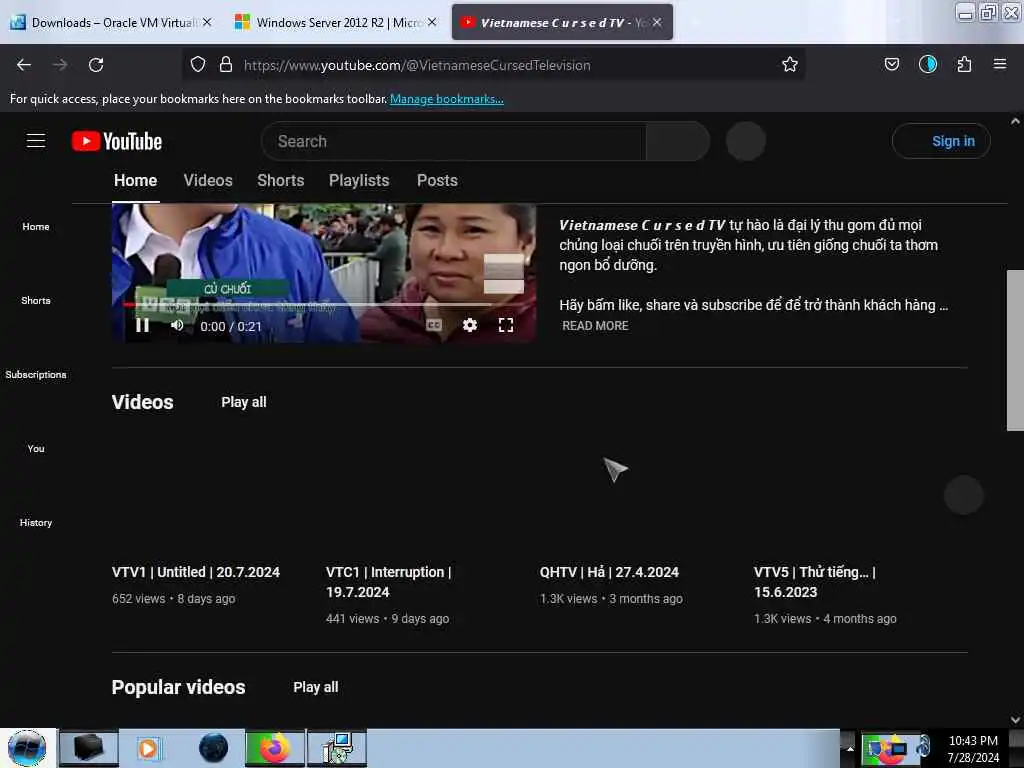Click Play all next to Videos
The height and width of the screenshot is (768, 1024).
pyautogui.click(x=244, y=402)
